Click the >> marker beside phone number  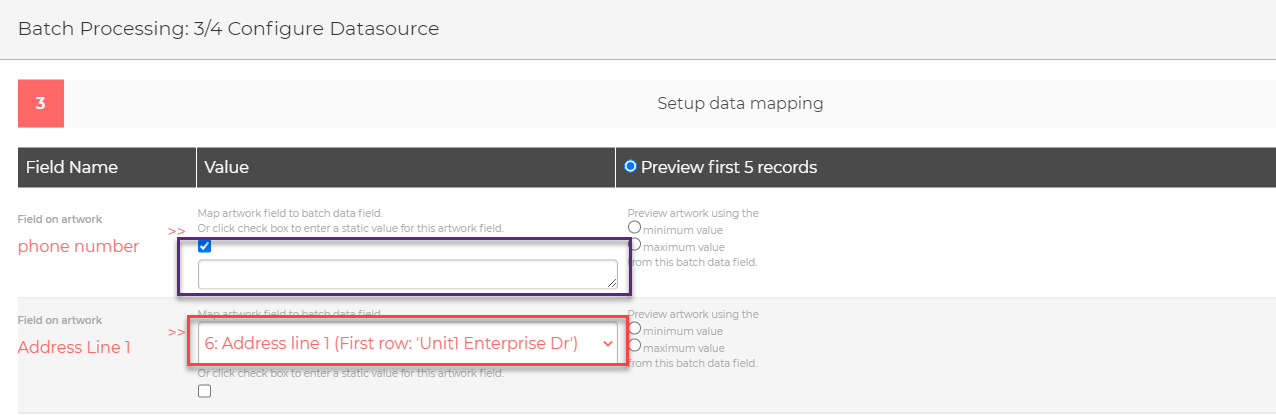176,231
